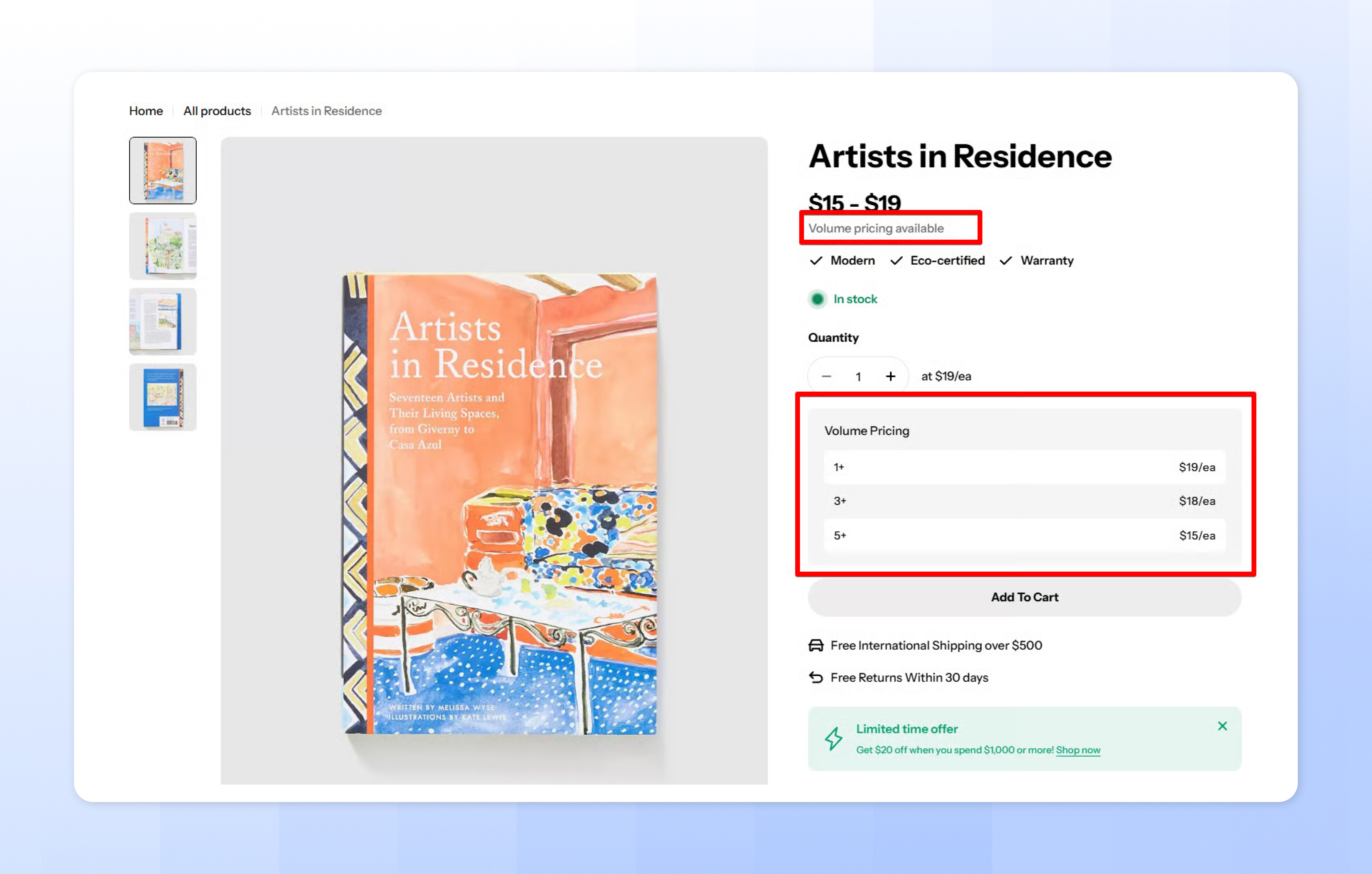Choose the 5+ volume pricing tier
This screenshot has width=1372, height=874.
(1025, 535)
